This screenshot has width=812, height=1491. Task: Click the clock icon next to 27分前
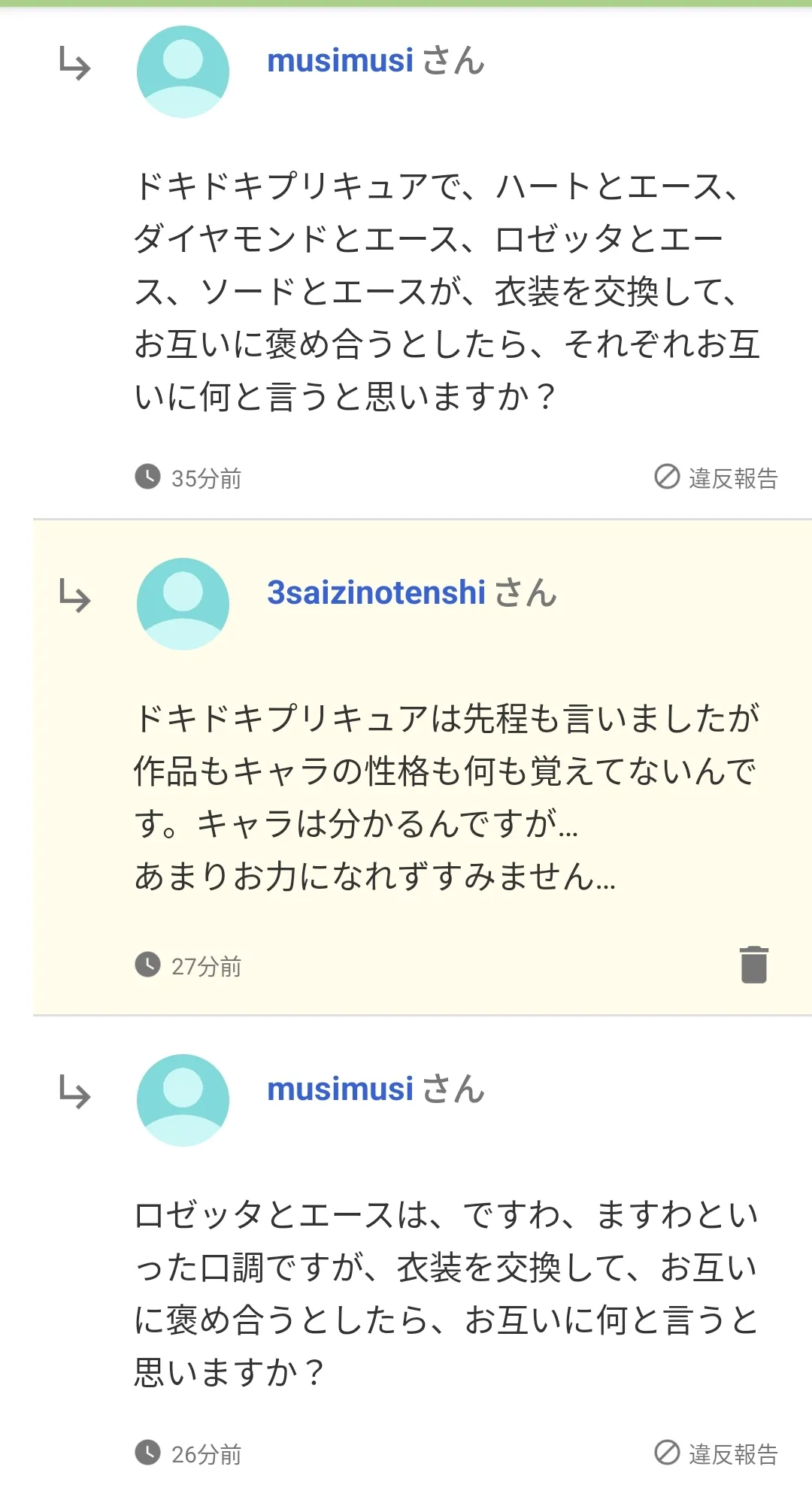click(147, 965)
